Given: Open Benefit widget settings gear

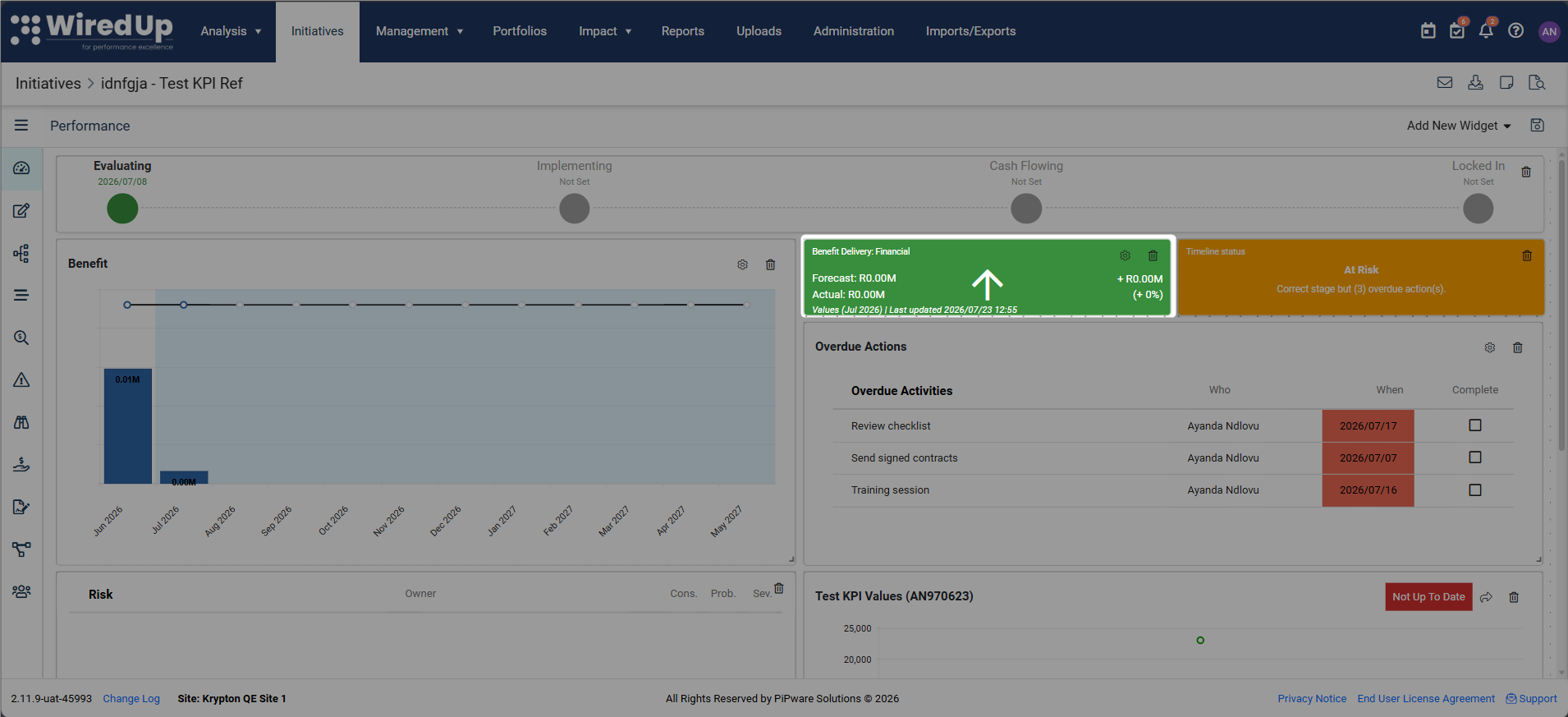Looking at the screenshot, I should click(x=742, y=264).
